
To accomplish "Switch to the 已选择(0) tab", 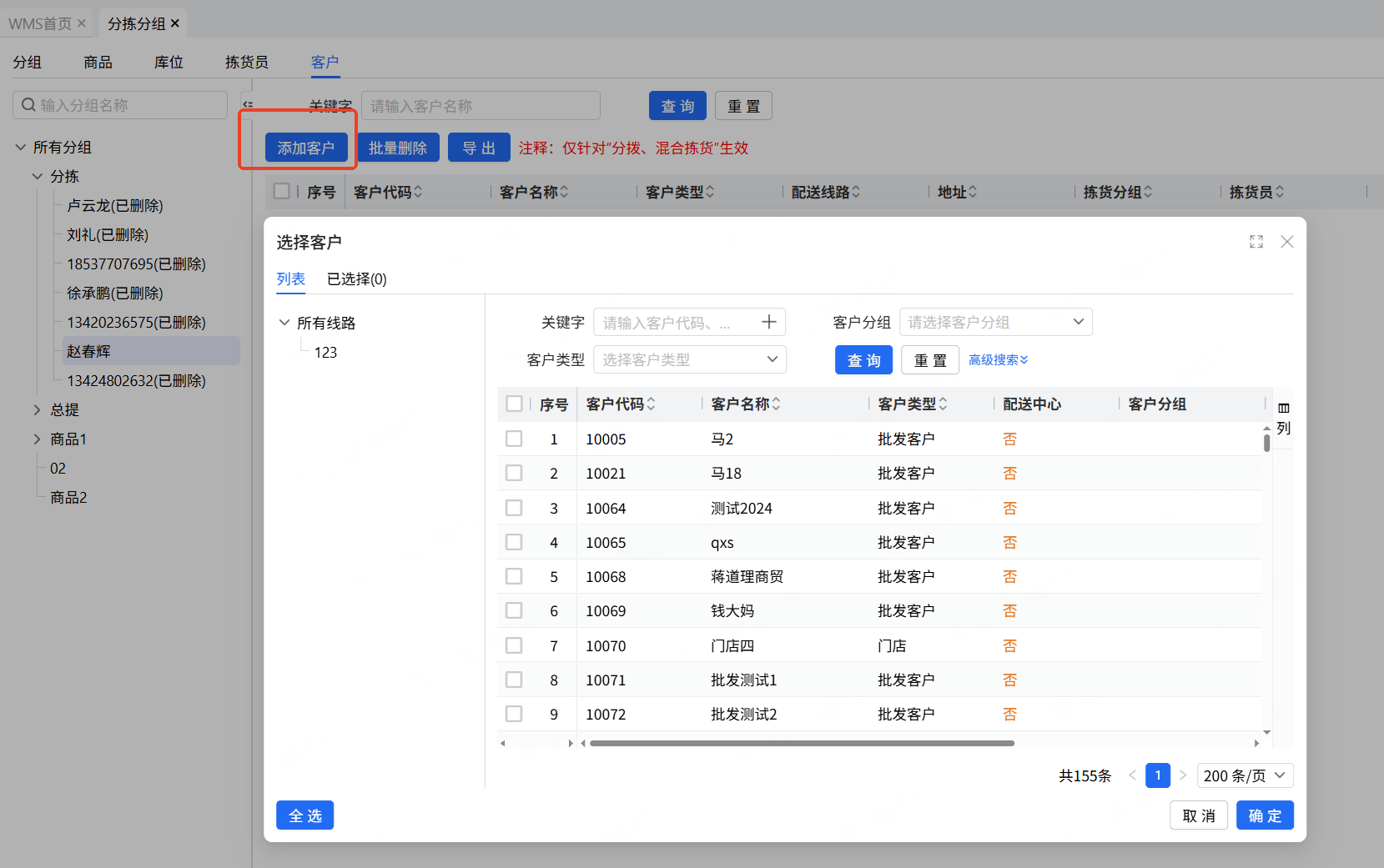I will (356, 279).
